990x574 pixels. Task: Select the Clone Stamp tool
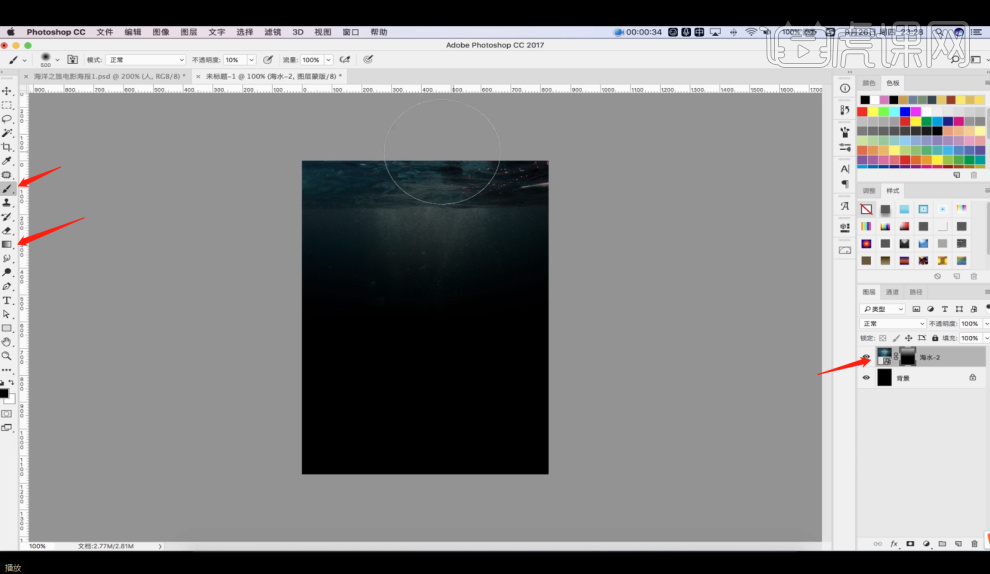[7, 203]
